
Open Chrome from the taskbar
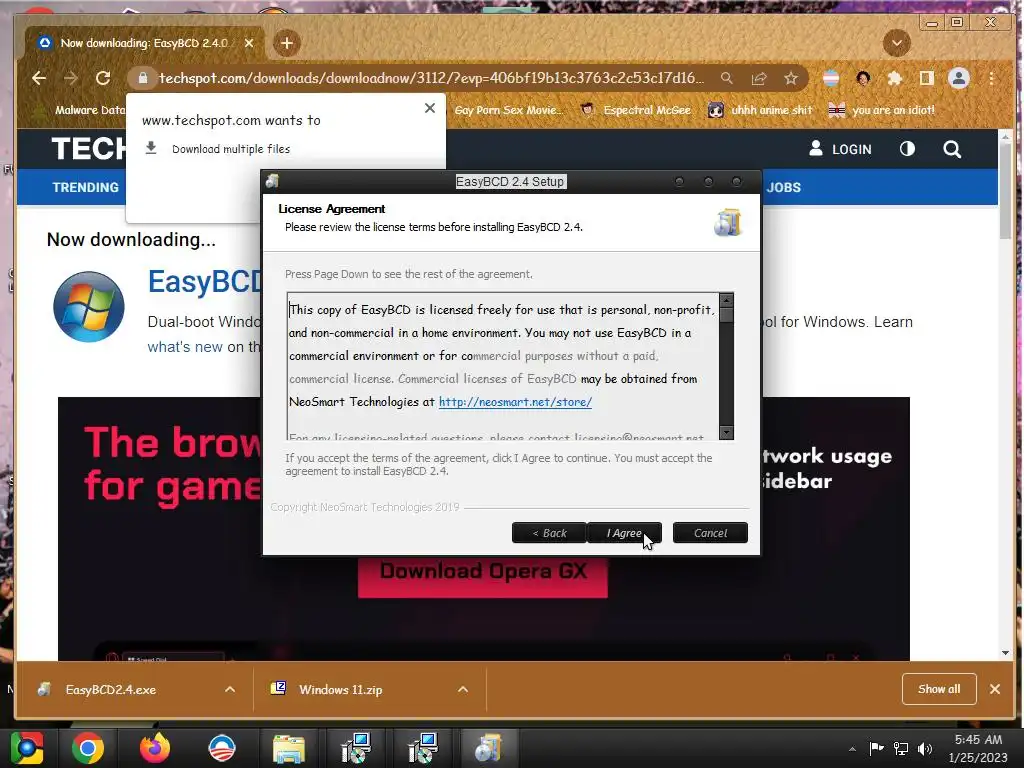point(88,748)
